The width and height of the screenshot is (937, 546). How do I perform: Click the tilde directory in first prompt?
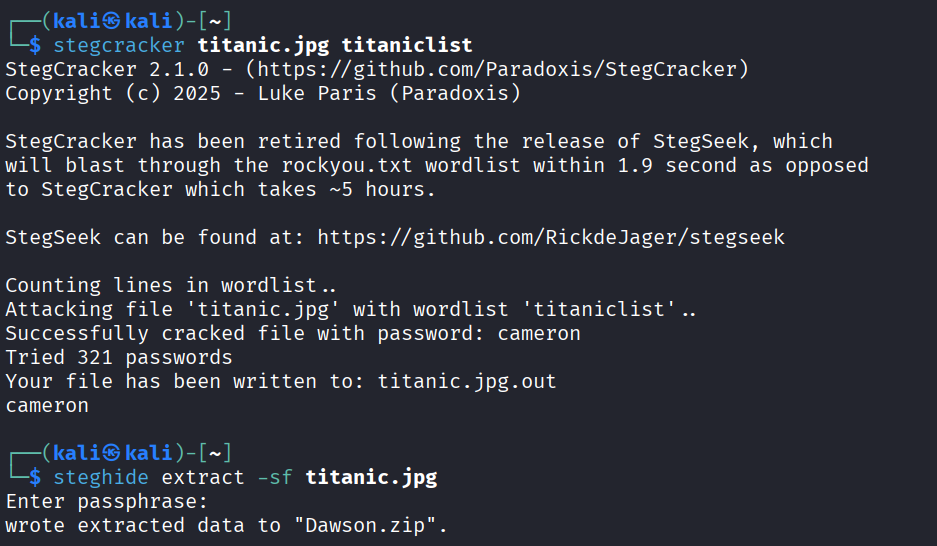pos(215,22)
